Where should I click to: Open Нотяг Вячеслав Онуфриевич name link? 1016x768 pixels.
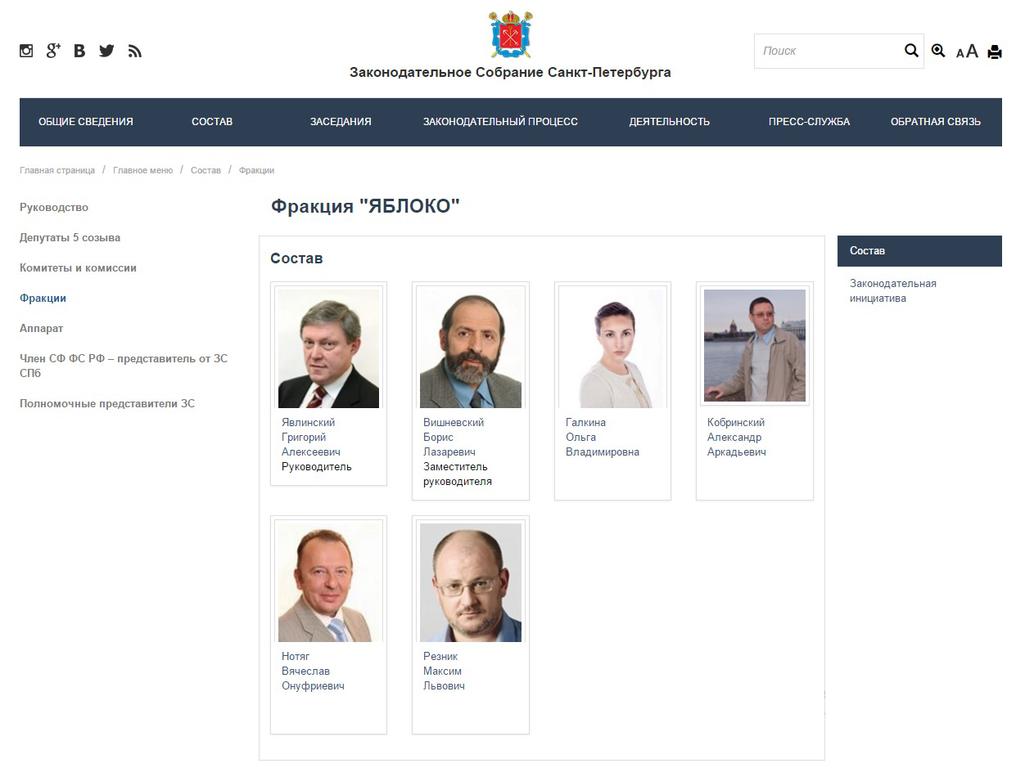pos(313,671)
